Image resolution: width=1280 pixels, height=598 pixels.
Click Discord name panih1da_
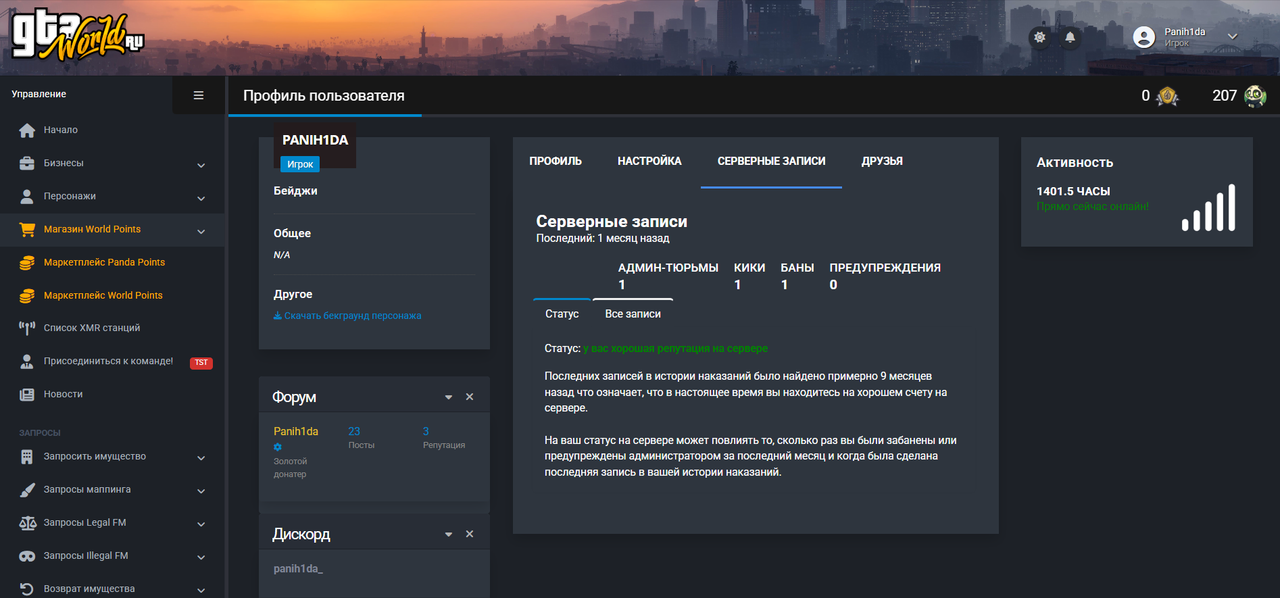tap(298, 568)
